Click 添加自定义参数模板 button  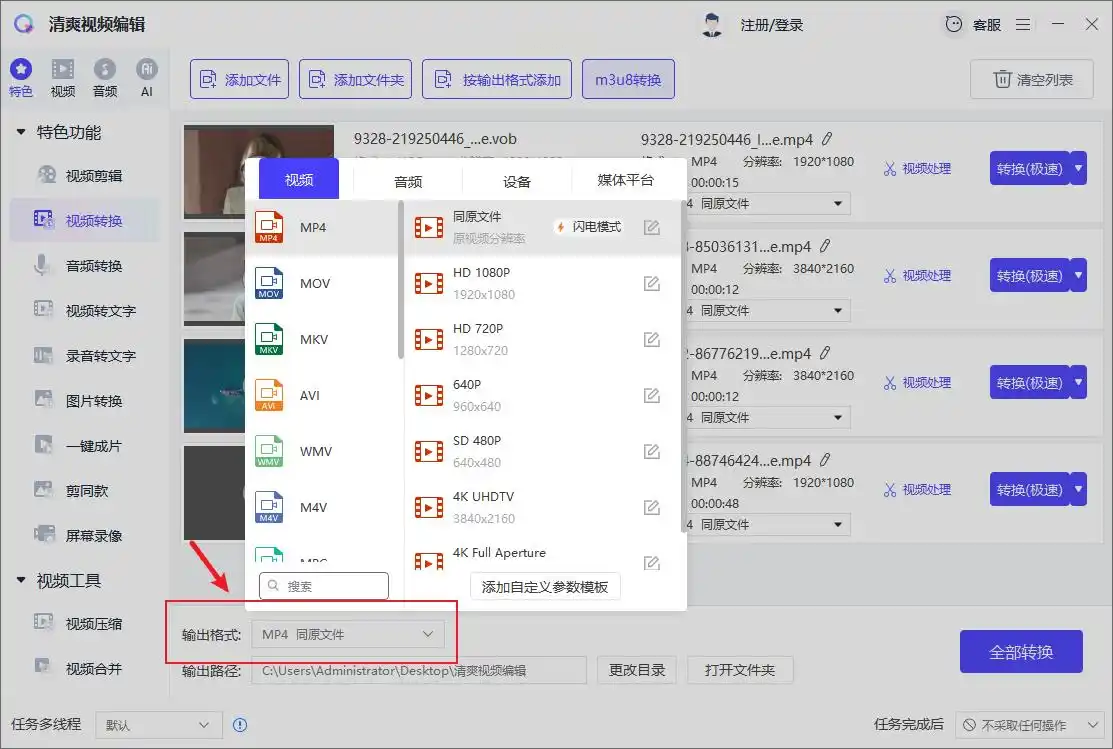tap(545, 587)
